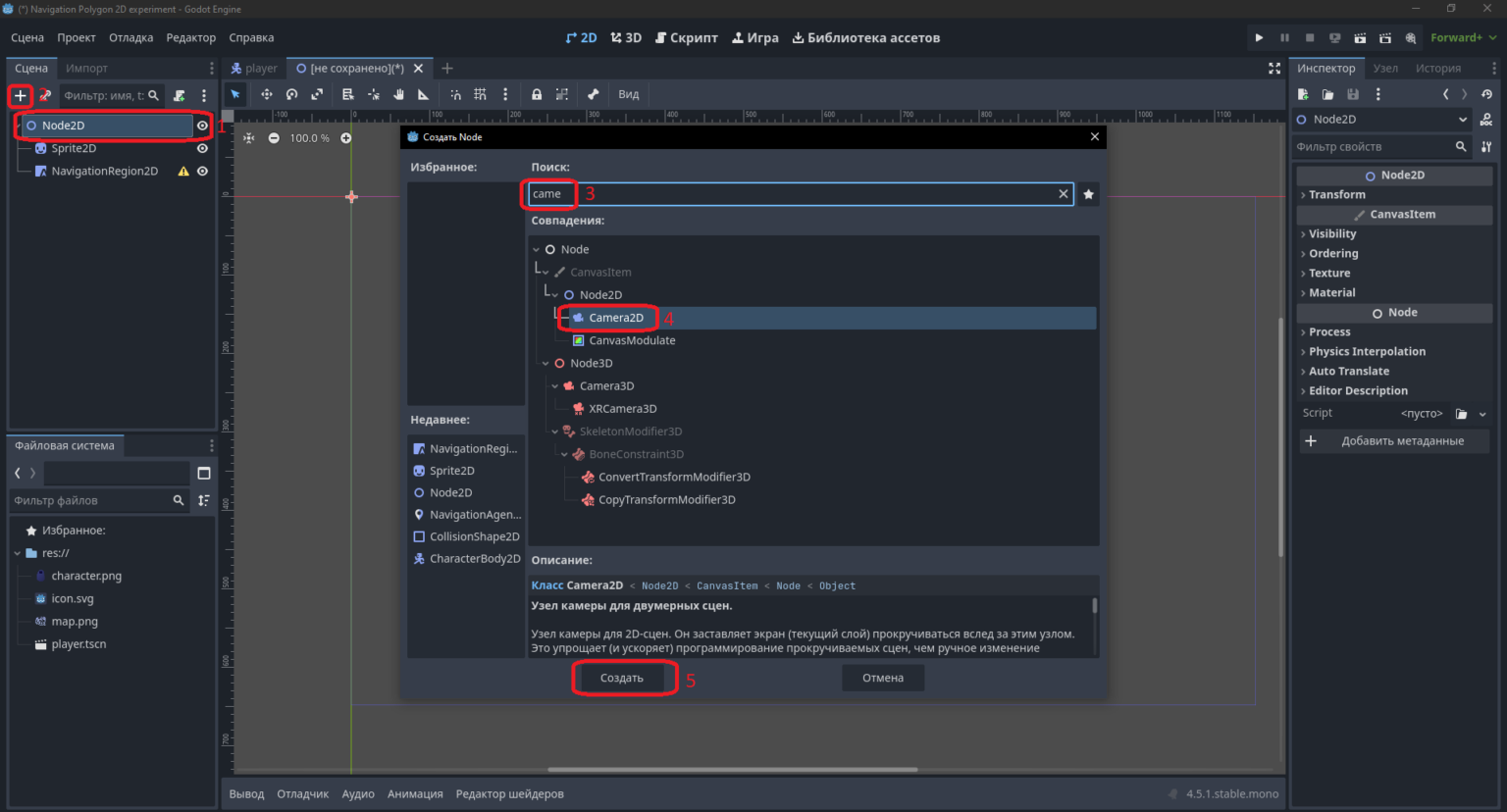Toggle visibility of Sprite2D node
This screenshot has width=1507, height=812.
202,148
